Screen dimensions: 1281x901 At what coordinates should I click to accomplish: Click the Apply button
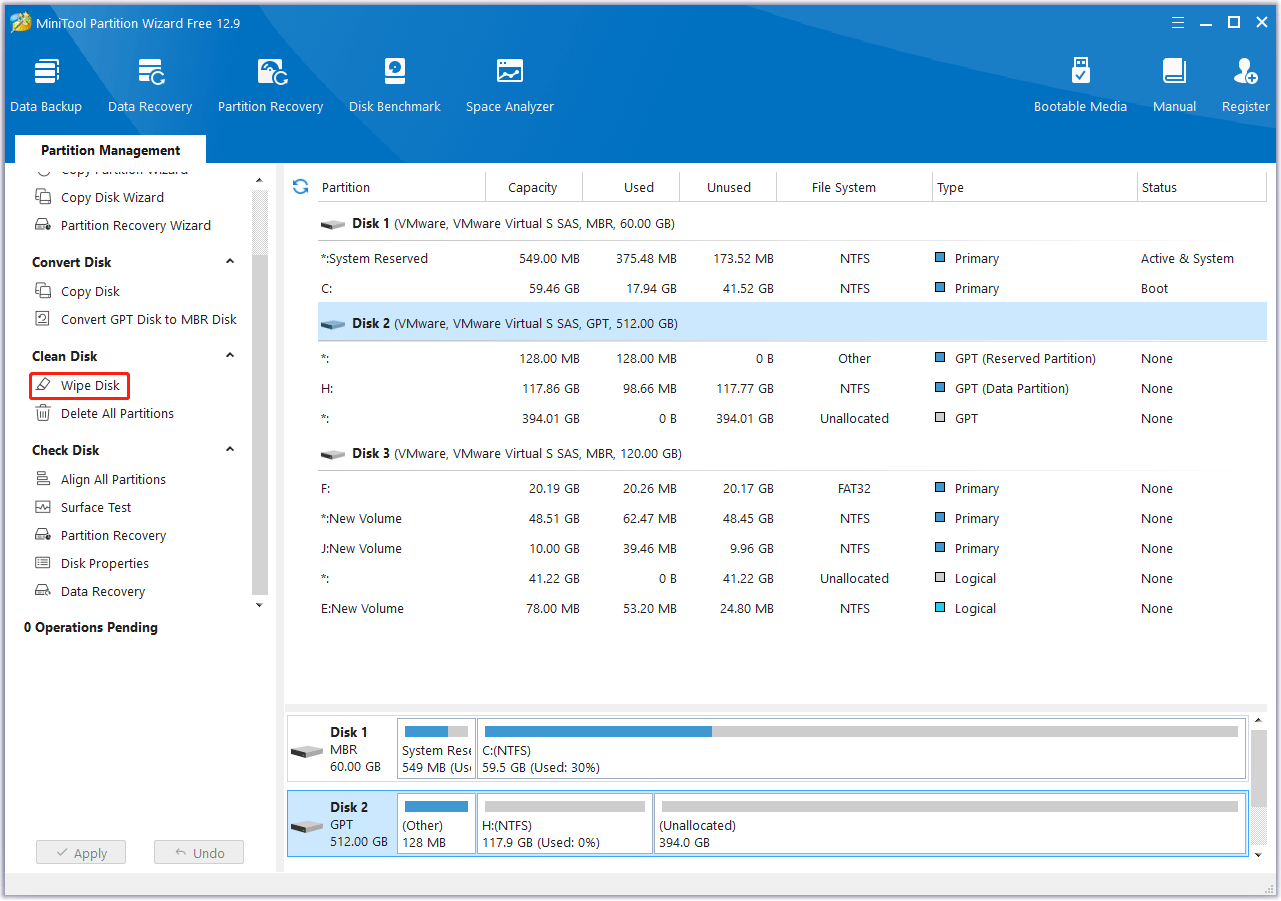80,853
